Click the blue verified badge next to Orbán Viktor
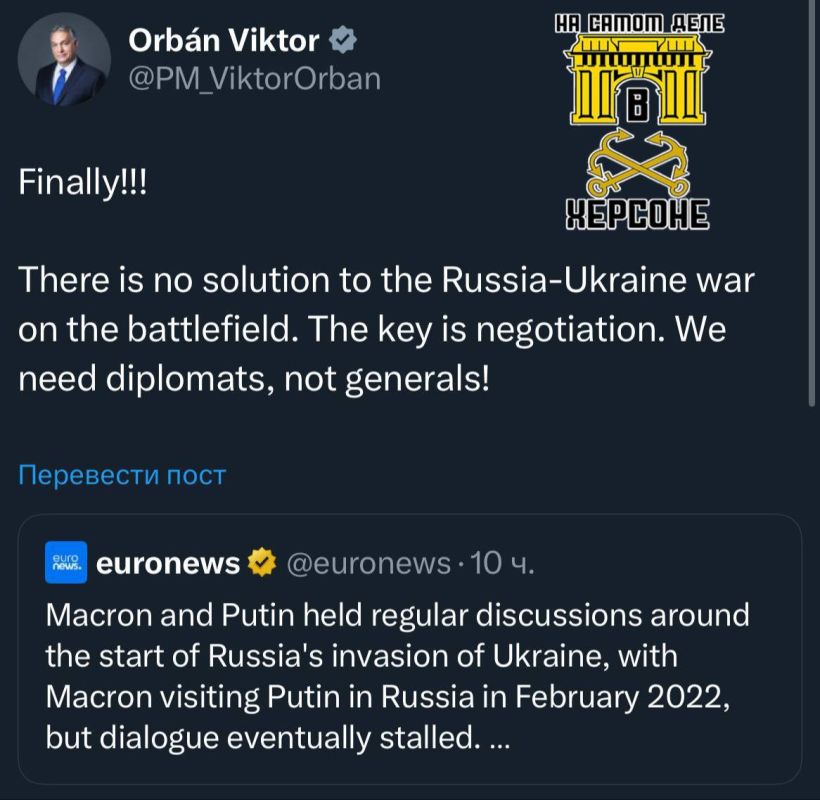The height and width of the screenshot is (800, 820). pyautogui.click(x=342, y=42)
